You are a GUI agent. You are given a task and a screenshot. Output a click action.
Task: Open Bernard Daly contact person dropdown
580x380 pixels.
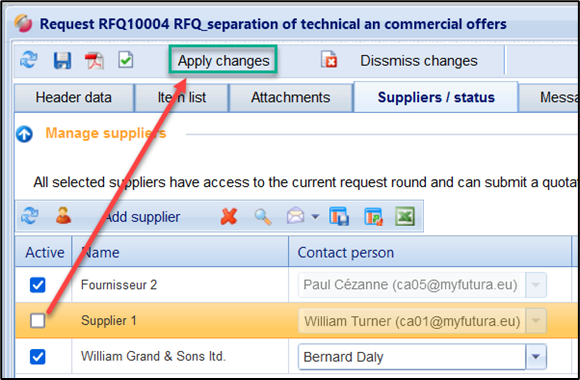click(536, 357)
